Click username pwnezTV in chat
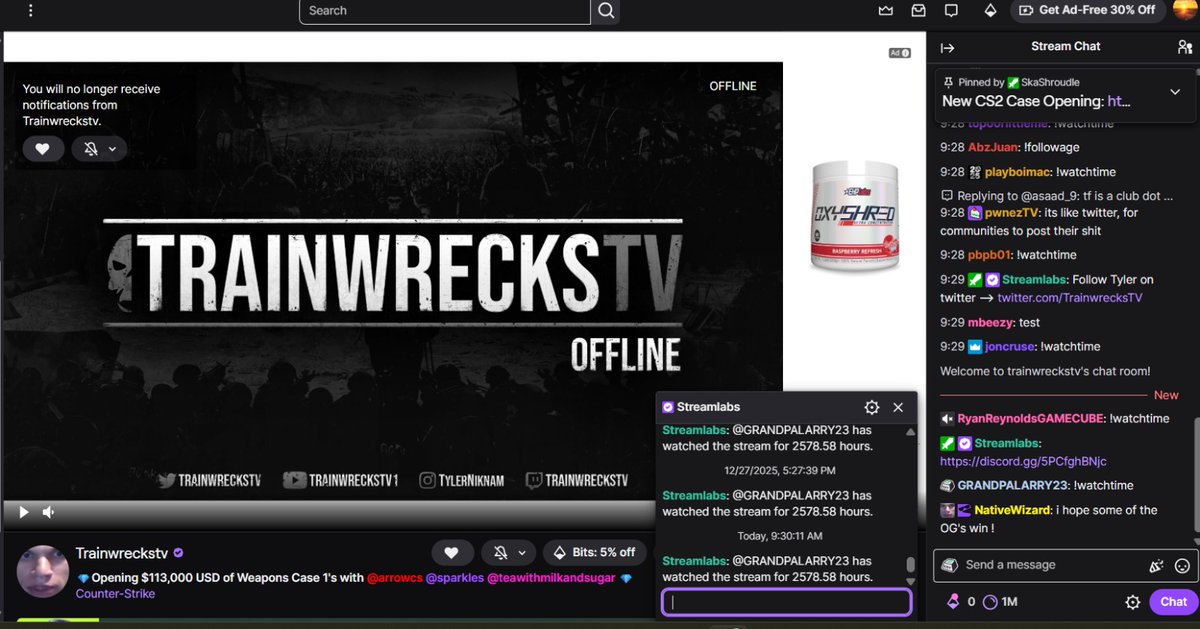This screenshot has height=629, width=1200. tap(1012, 213)
